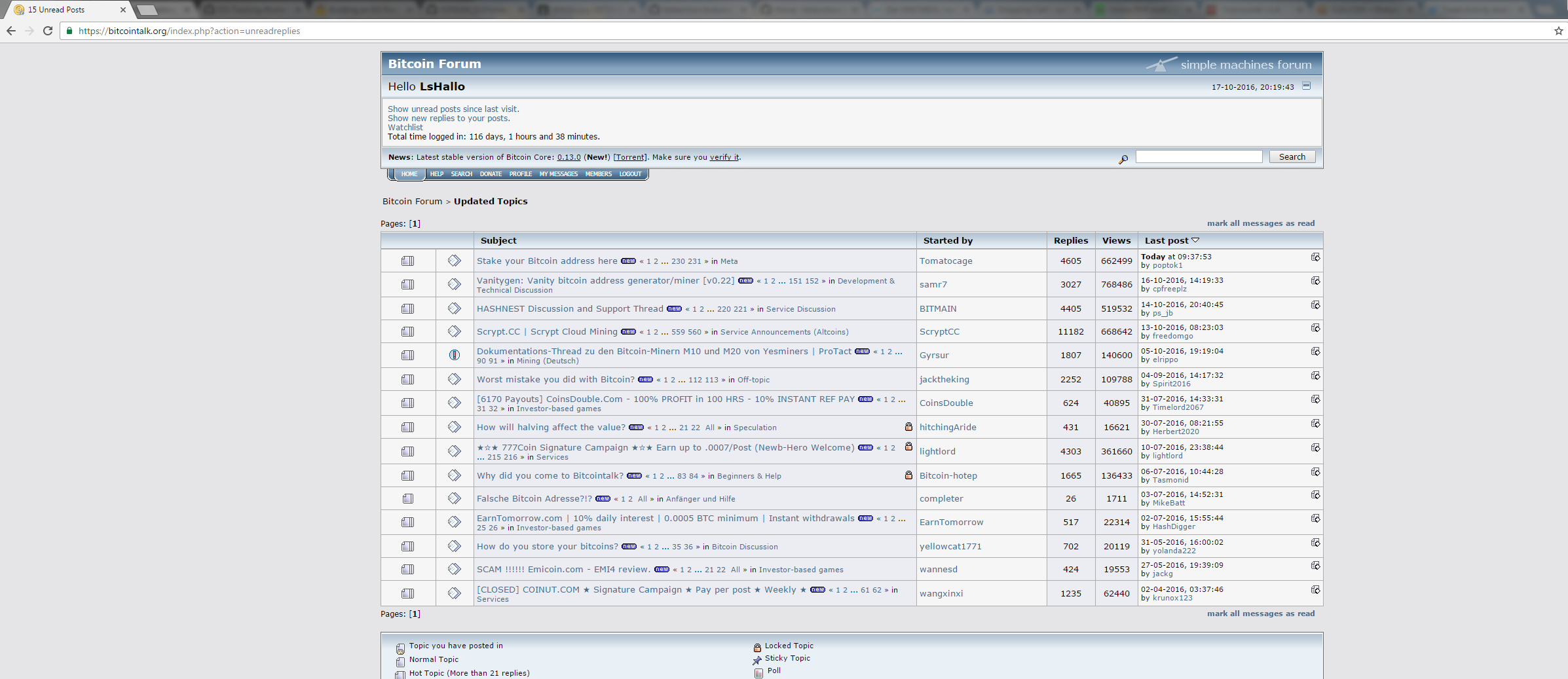1568x679 pixels.
Task: Click into the forum search text field
Action: pos(1199,157)
